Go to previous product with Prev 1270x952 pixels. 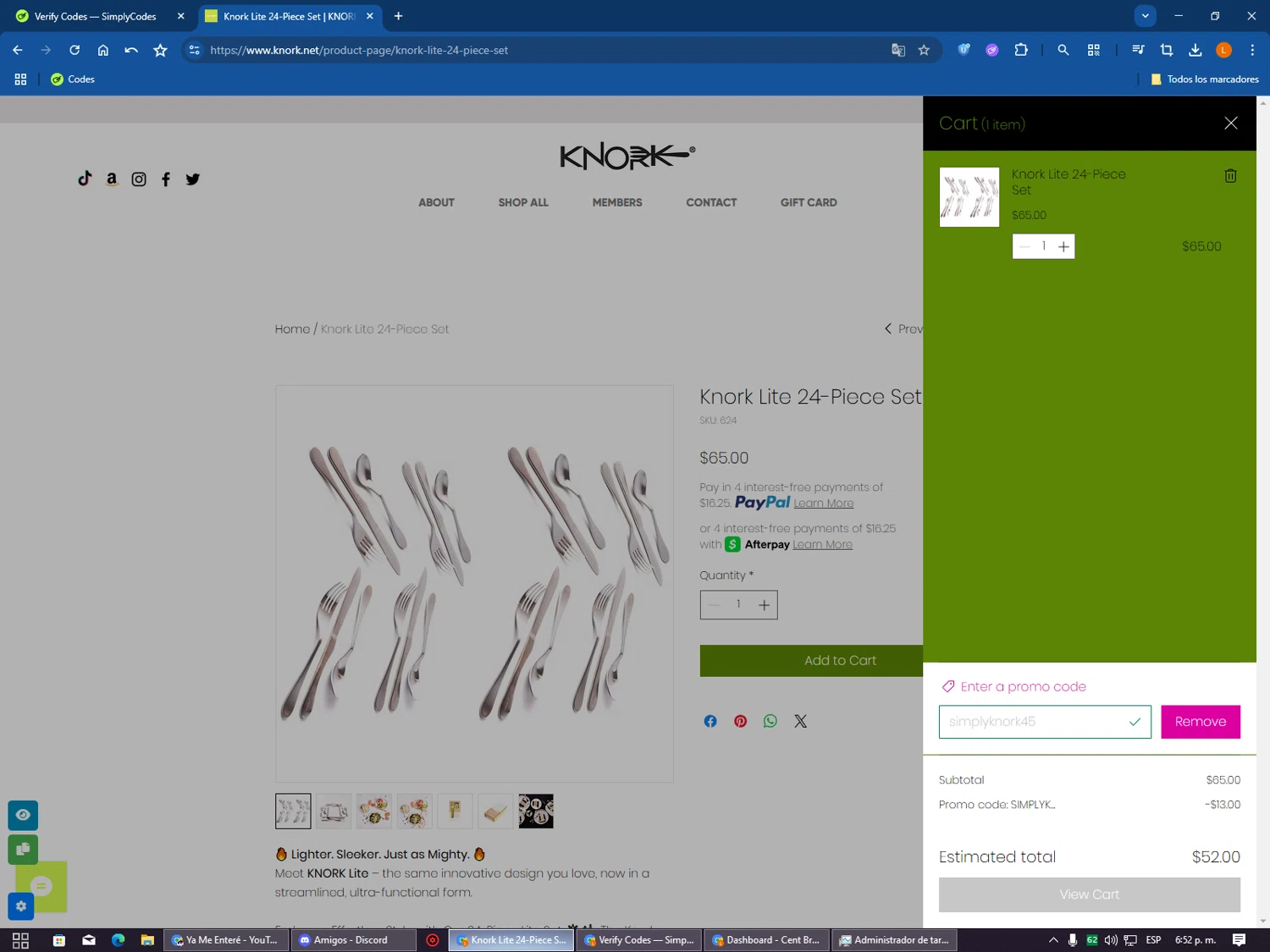[903, 329]
